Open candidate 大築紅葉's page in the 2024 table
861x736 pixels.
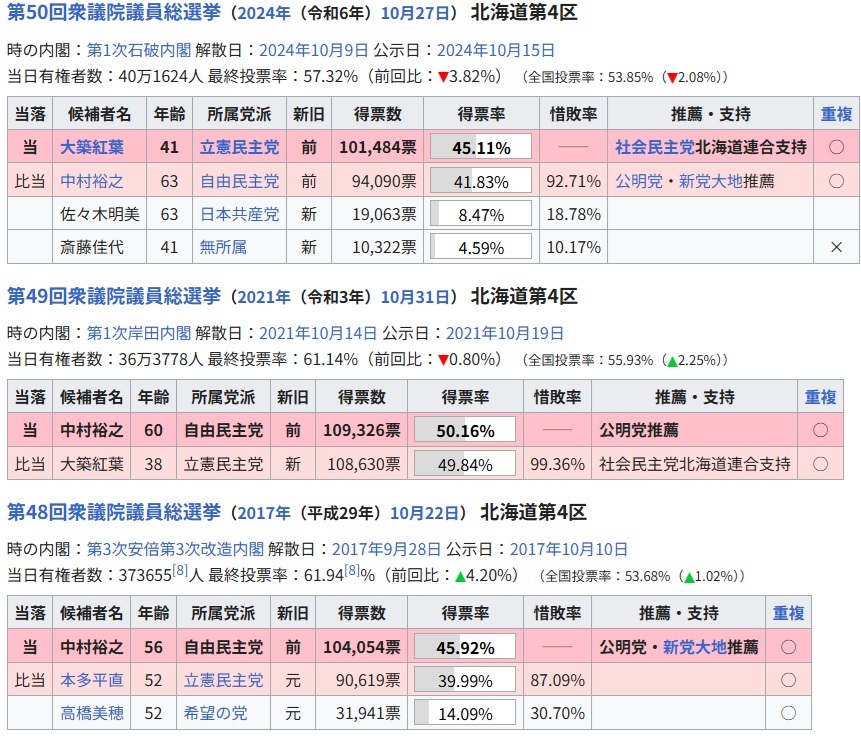(90, 147)
